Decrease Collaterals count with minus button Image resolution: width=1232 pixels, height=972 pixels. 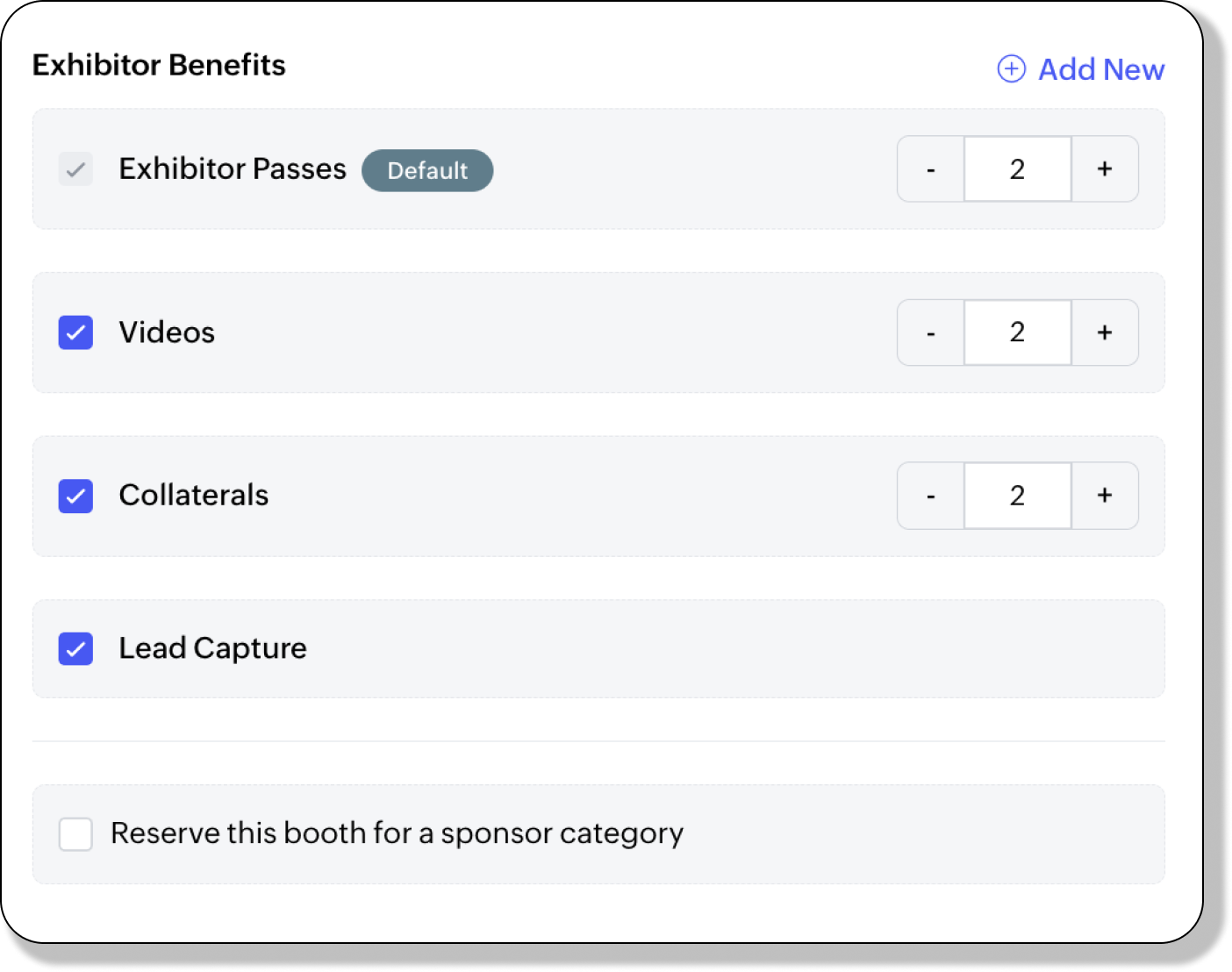click(930, 496)
